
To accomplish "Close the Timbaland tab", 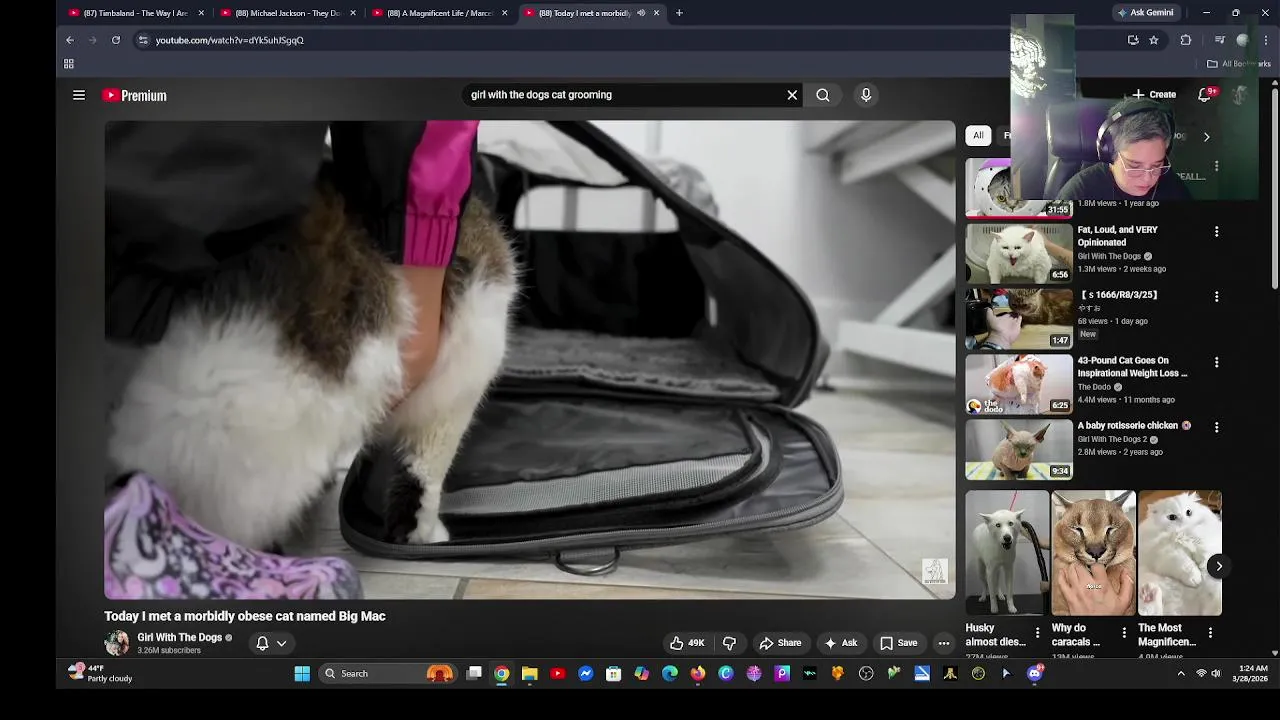I will [x=201, y=13].
